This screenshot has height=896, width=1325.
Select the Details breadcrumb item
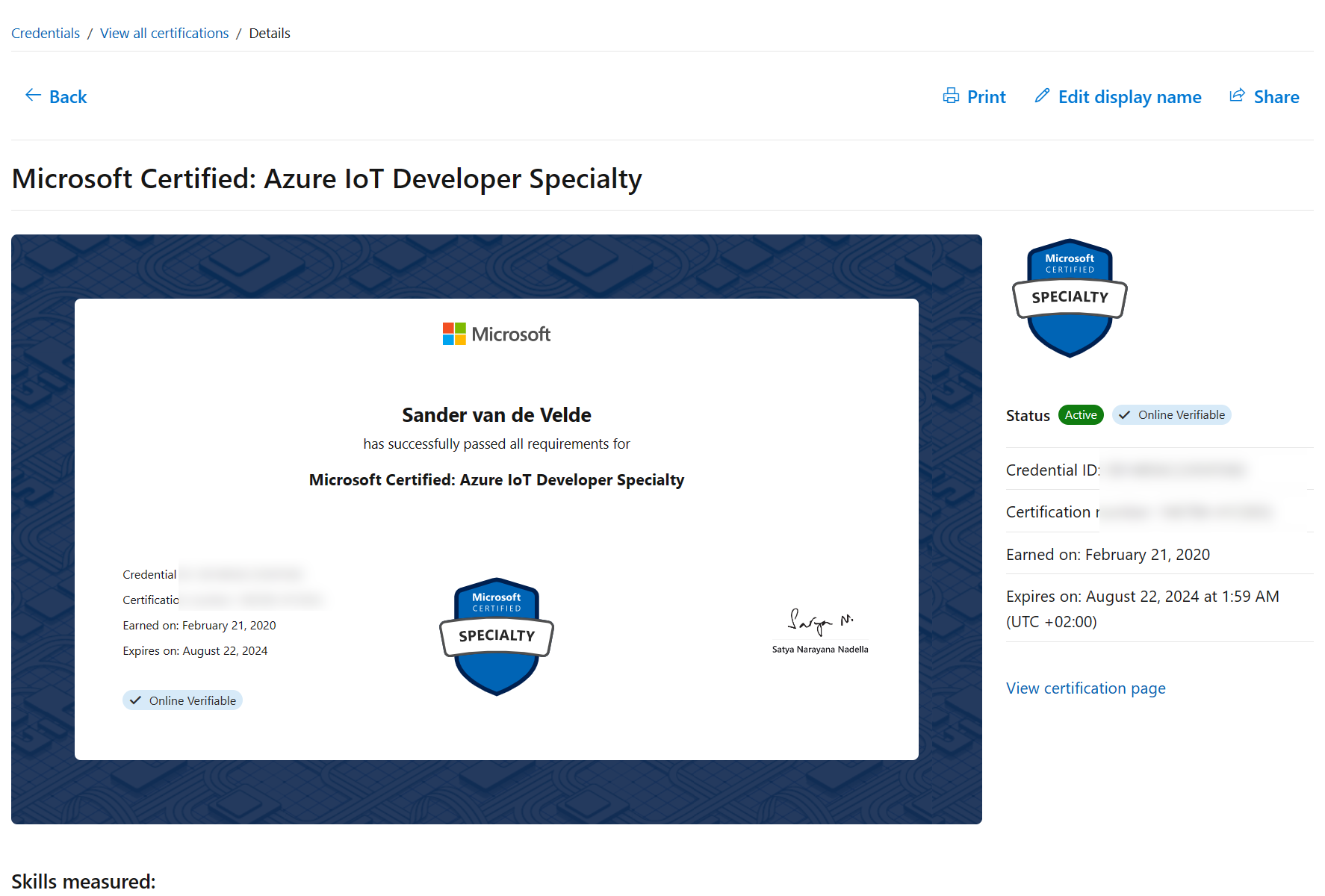tap(270, 33)
